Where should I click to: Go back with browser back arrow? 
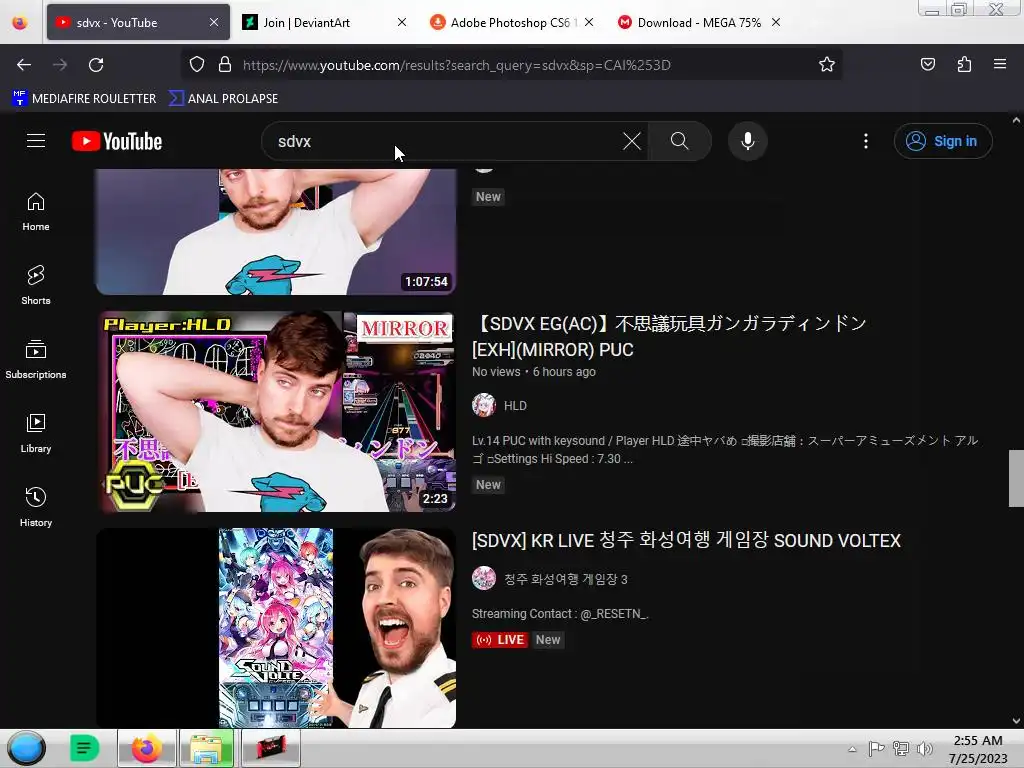pyautogui.click(x=24, y=65)
